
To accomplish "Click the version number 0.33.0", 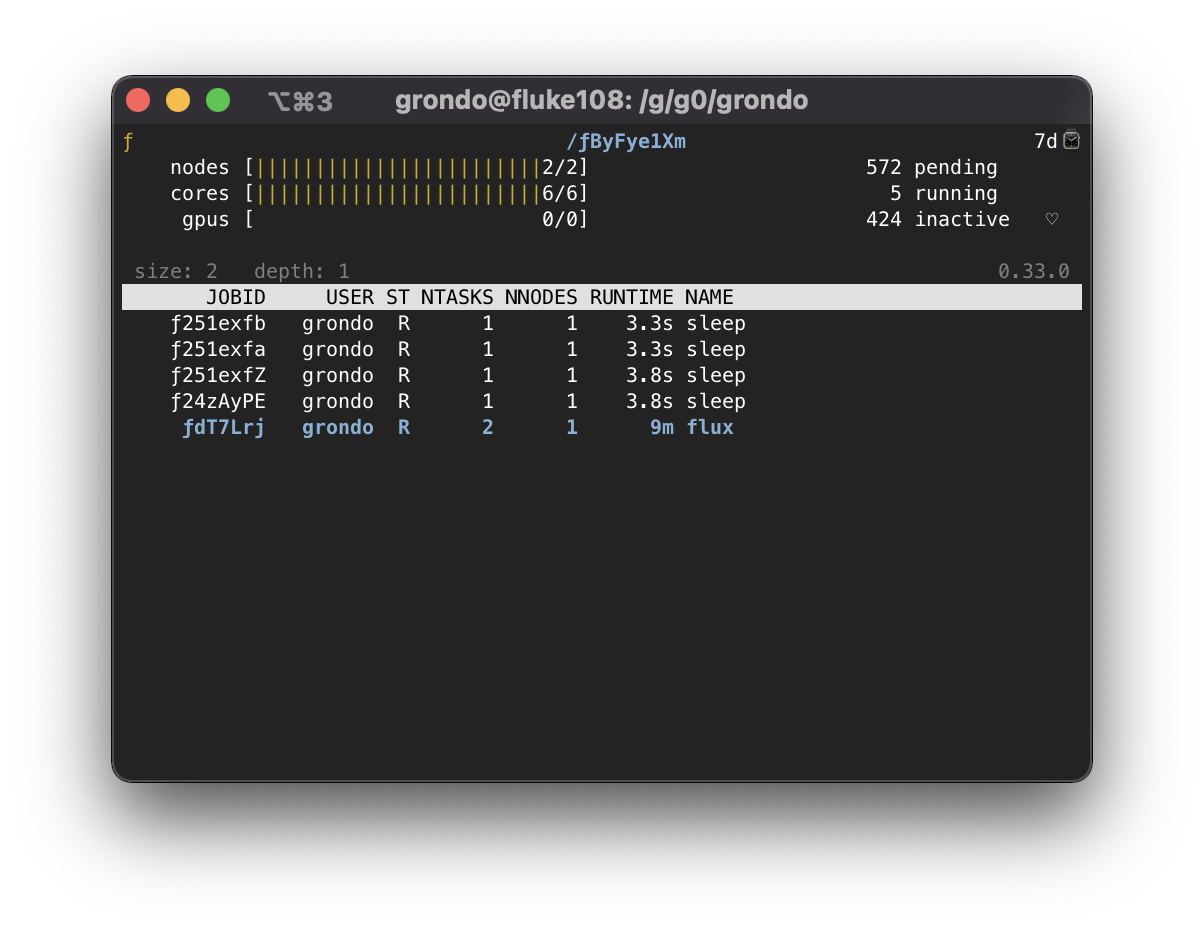I will [1034, 271].
